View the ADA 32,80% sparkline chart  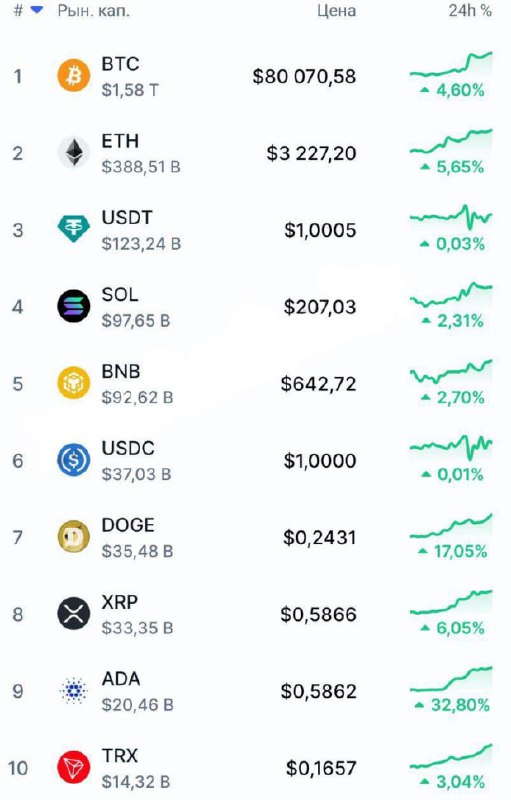tap(451, 679)
